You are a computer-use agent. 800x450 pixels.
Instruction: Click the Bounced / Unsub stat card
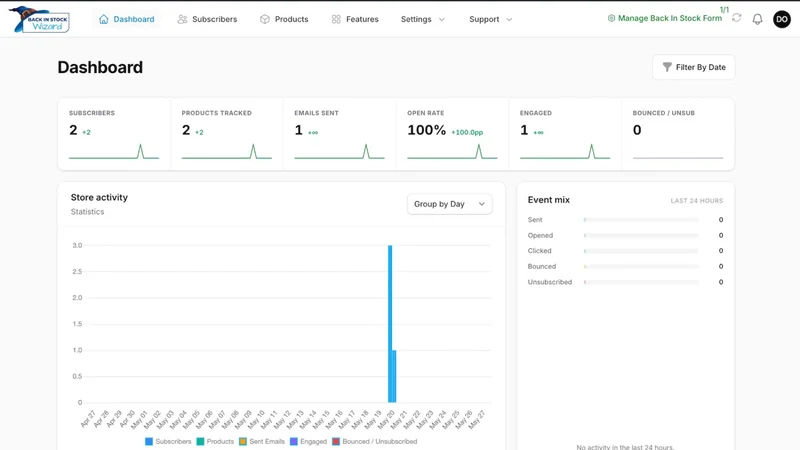[x=678, y=134]
